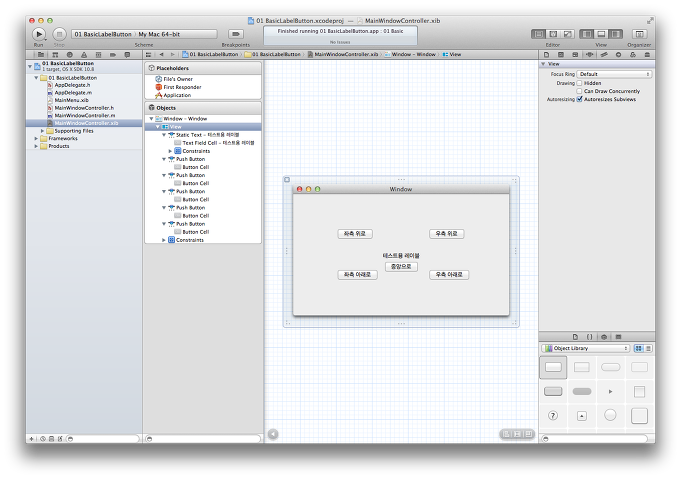Click the 우측 위로 button in canvas
Image resolution: width=681 pixels, height=479 pixels.
[446, 234]
